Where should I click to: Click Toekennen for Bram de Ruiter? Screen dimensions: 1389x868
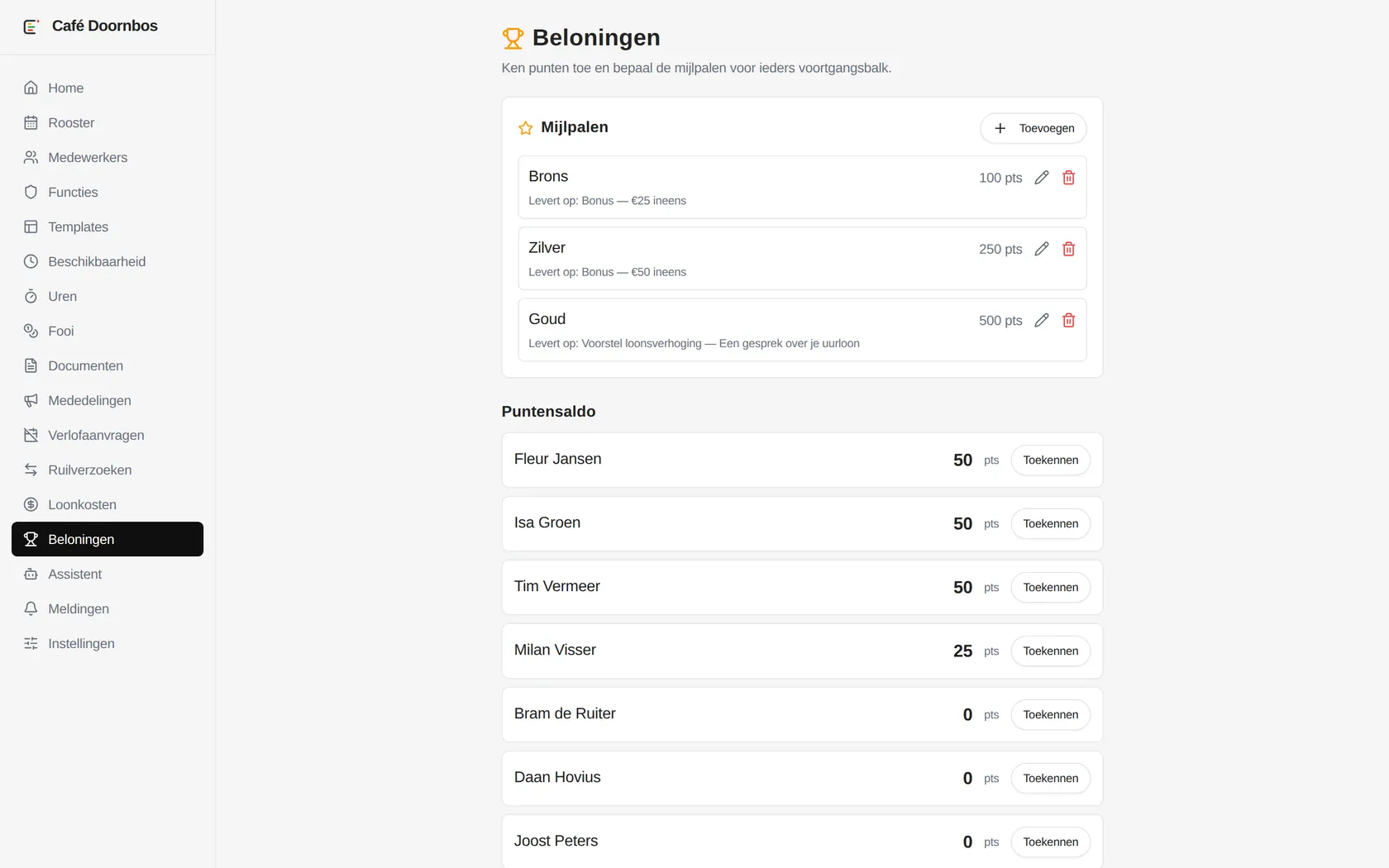click(x=1051, y=714)
